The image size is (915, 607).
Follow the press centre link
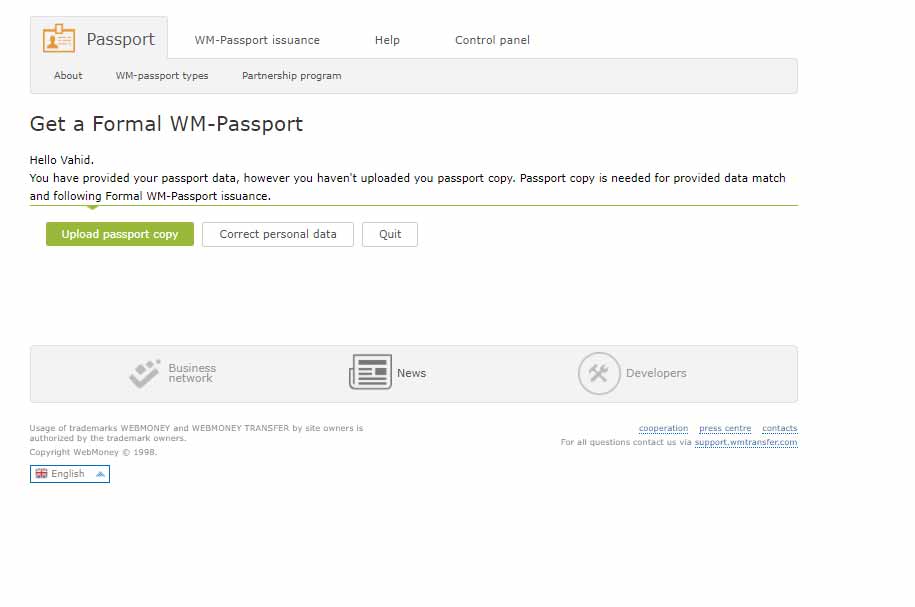click(x=725, y=428)
